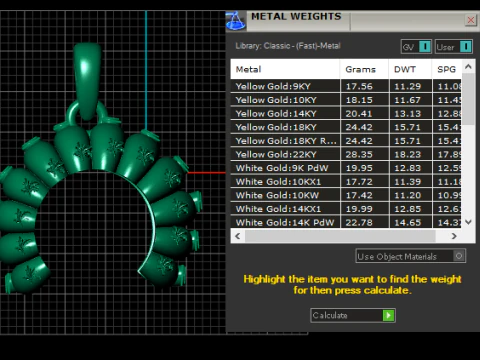Select the Yellow Gold:18KY R... row
This screenshot has width=480, height=360.
346,141
